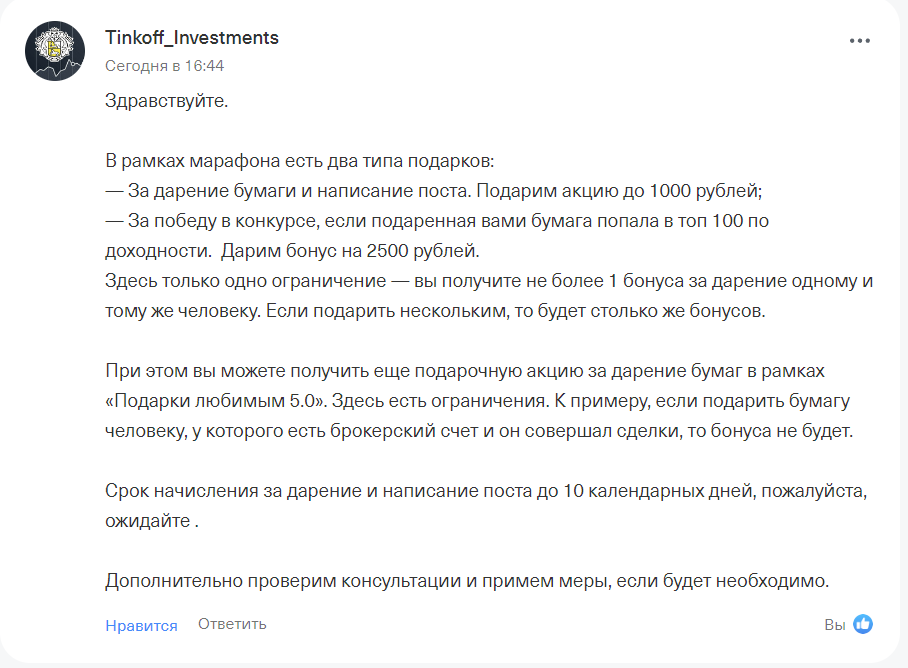This screenshot has width=908, height=668.
Task: Click the sentence starting Здесь только одно ограничение
Action: click(489, 281)
